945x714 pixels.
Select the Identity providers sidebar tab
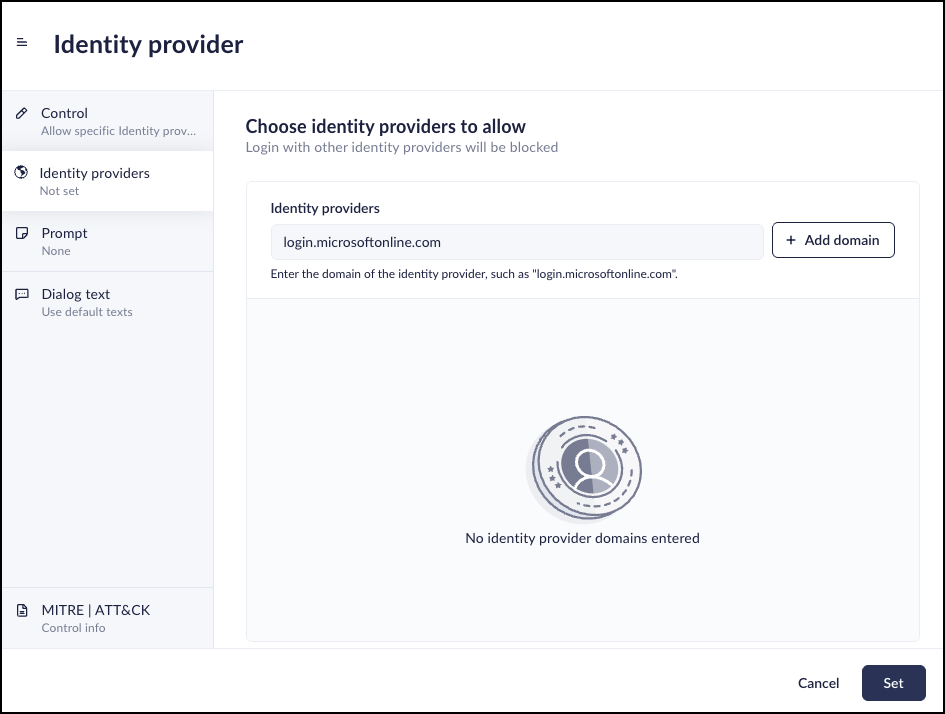pyautogui.click(x=108, y=181)
